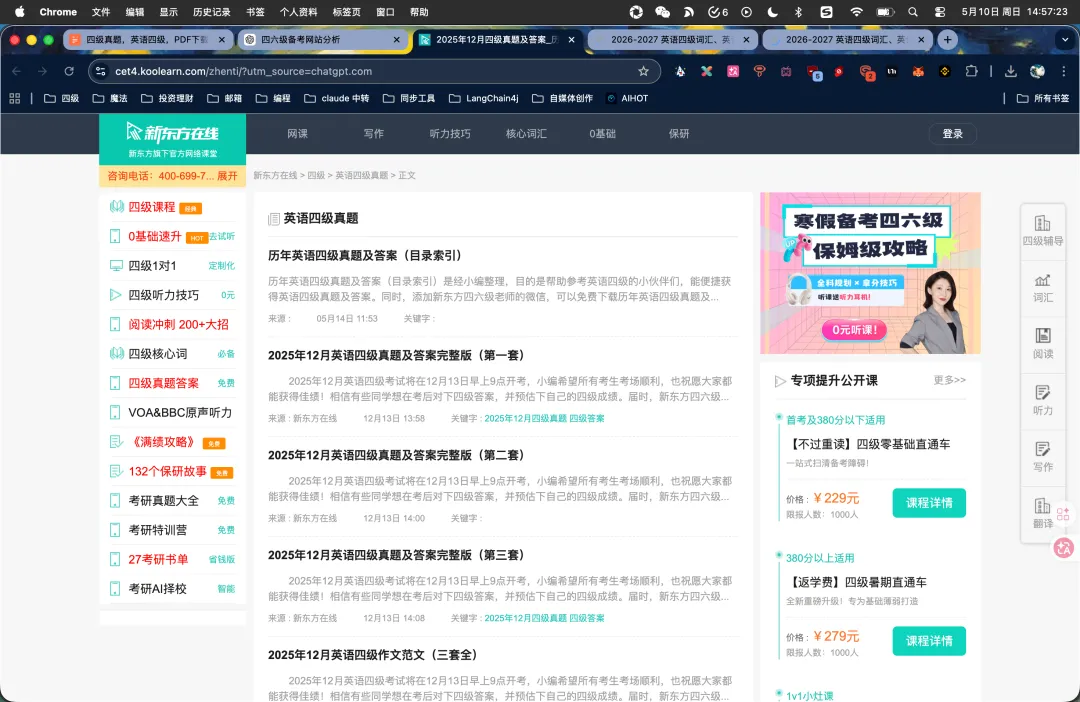Click 英语四级真题 breadcrumb link
This screenshot has height=702, width=1080.
pos(361,176)
